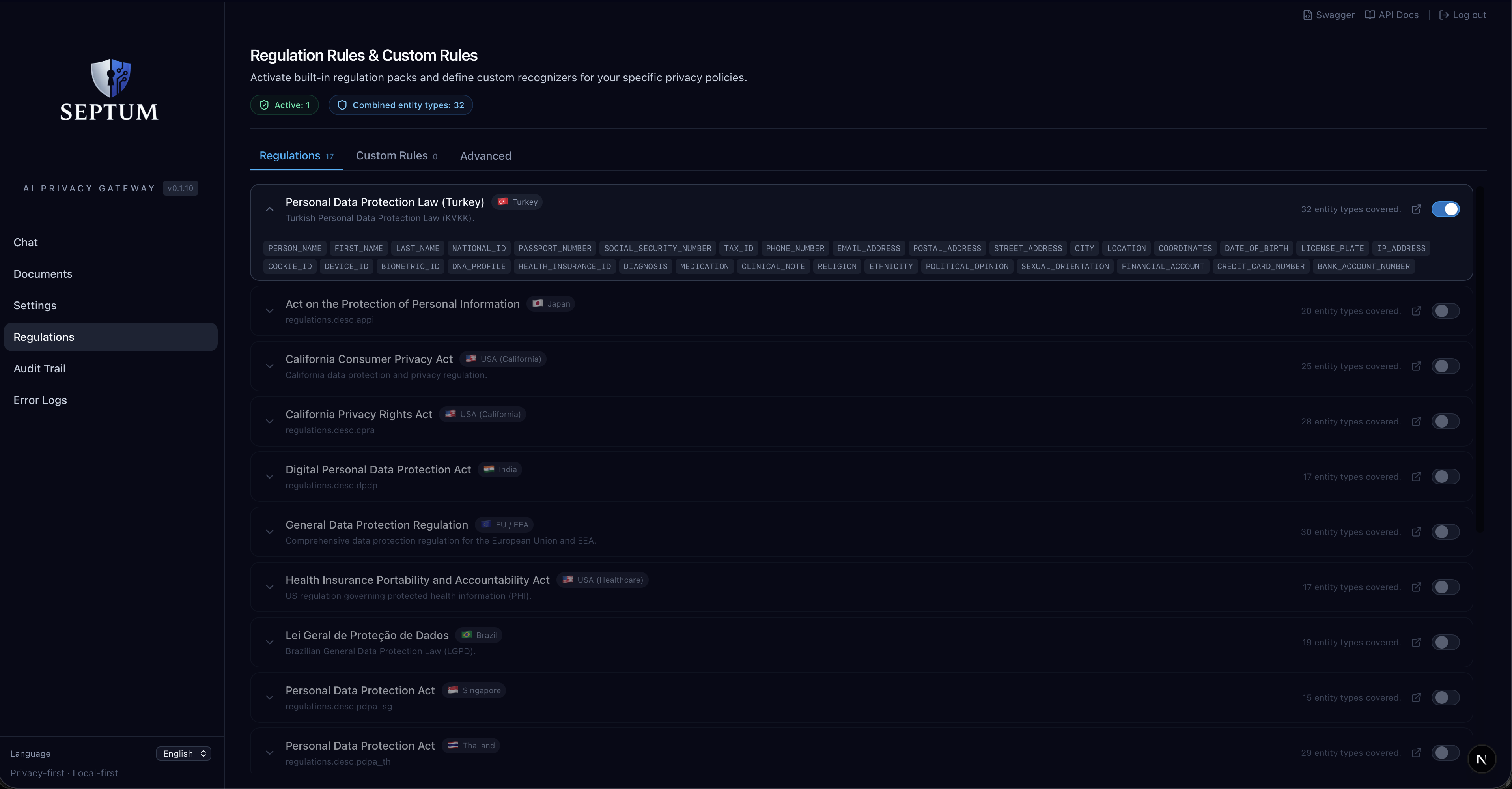Click the Log out link
Viewport: 1512px width, 789px height.
click(1463, 15)
